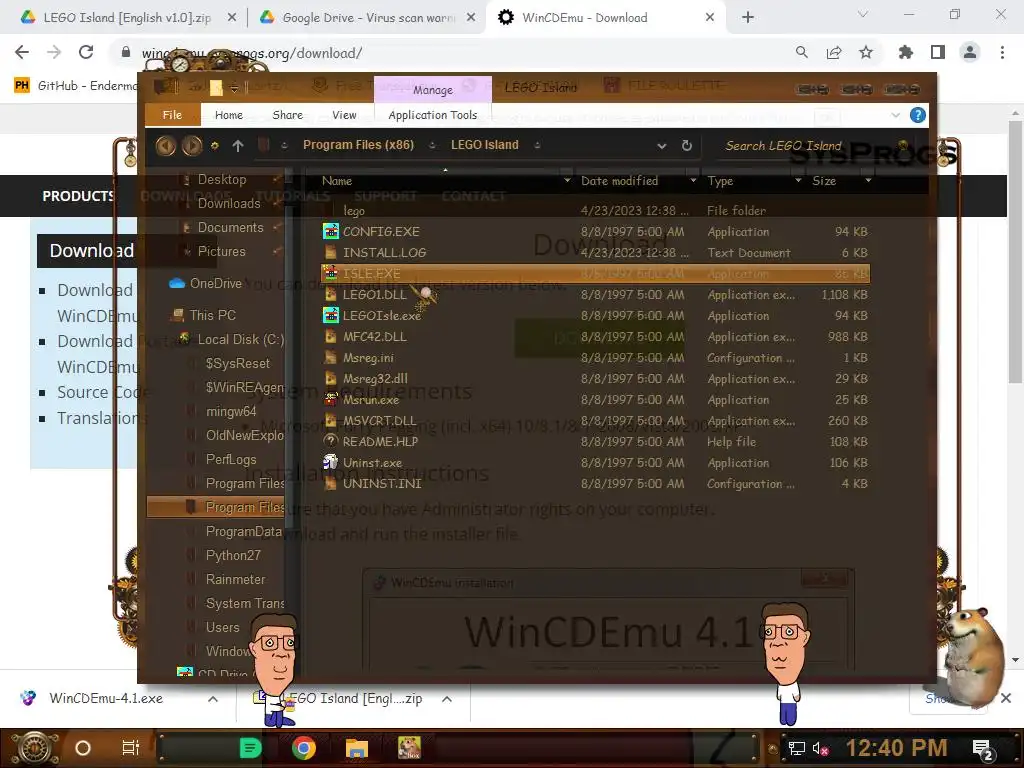
Task: Bookmark this page with the star icon
Action: (866, 52)
